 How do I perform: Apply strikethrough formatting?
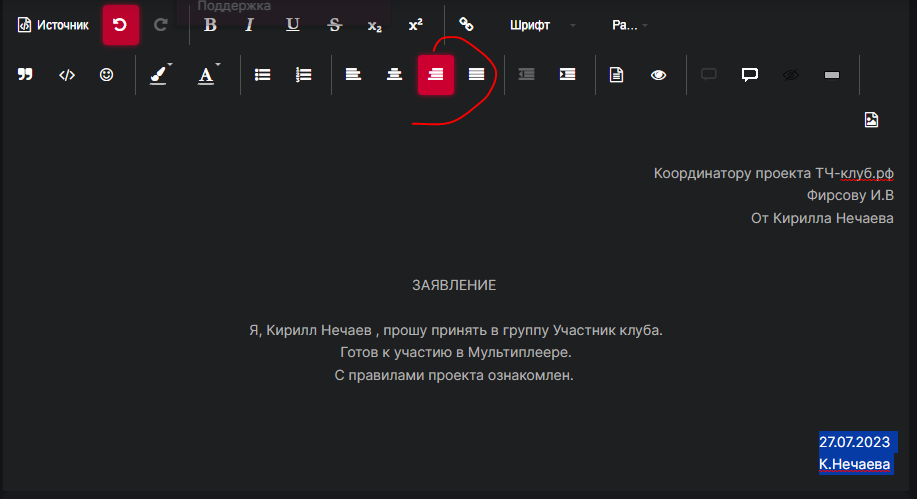(334, 25)
